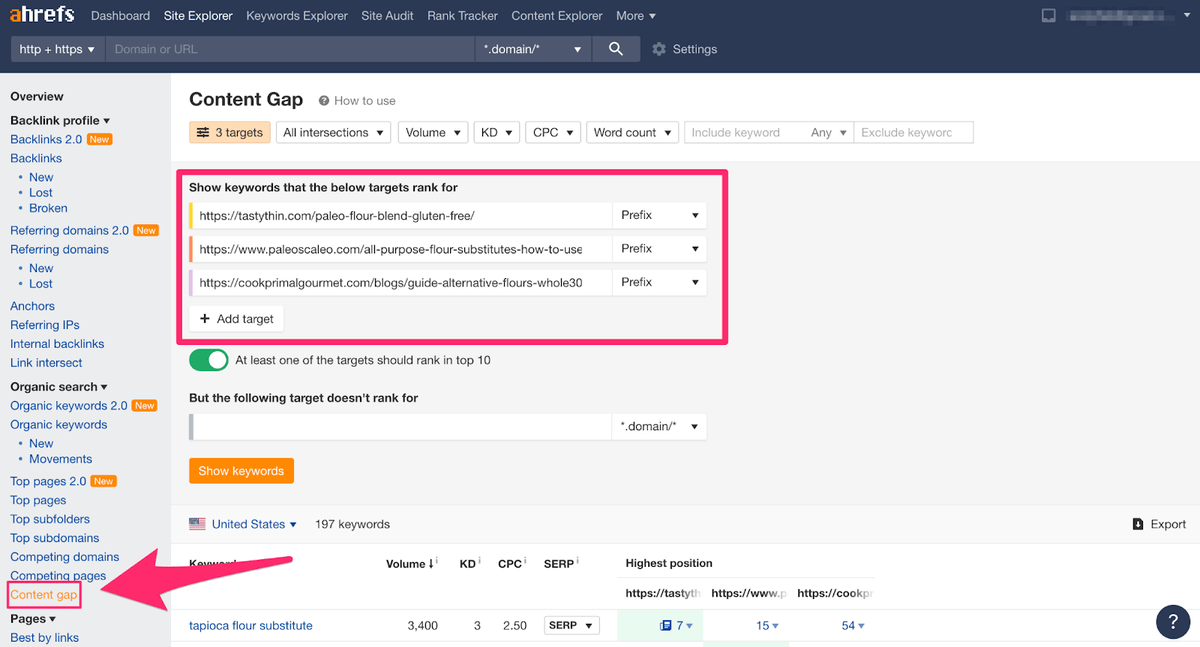Screen dimensions: 1200x647
Task: Open the SERP dropdown for tapioca flour substitute
Action: click(x=571, y=626)
